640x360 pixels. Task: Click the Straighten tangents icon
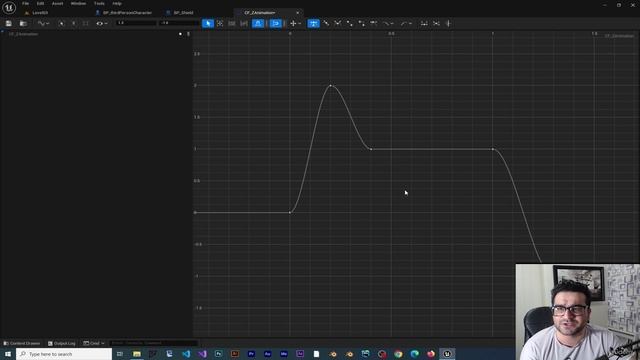coord(436,24)
